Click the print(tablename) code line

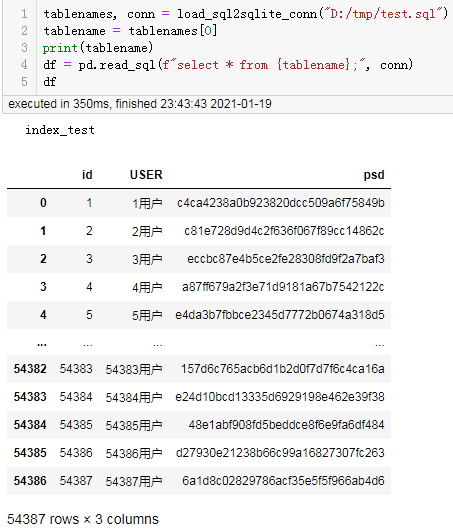98,48
